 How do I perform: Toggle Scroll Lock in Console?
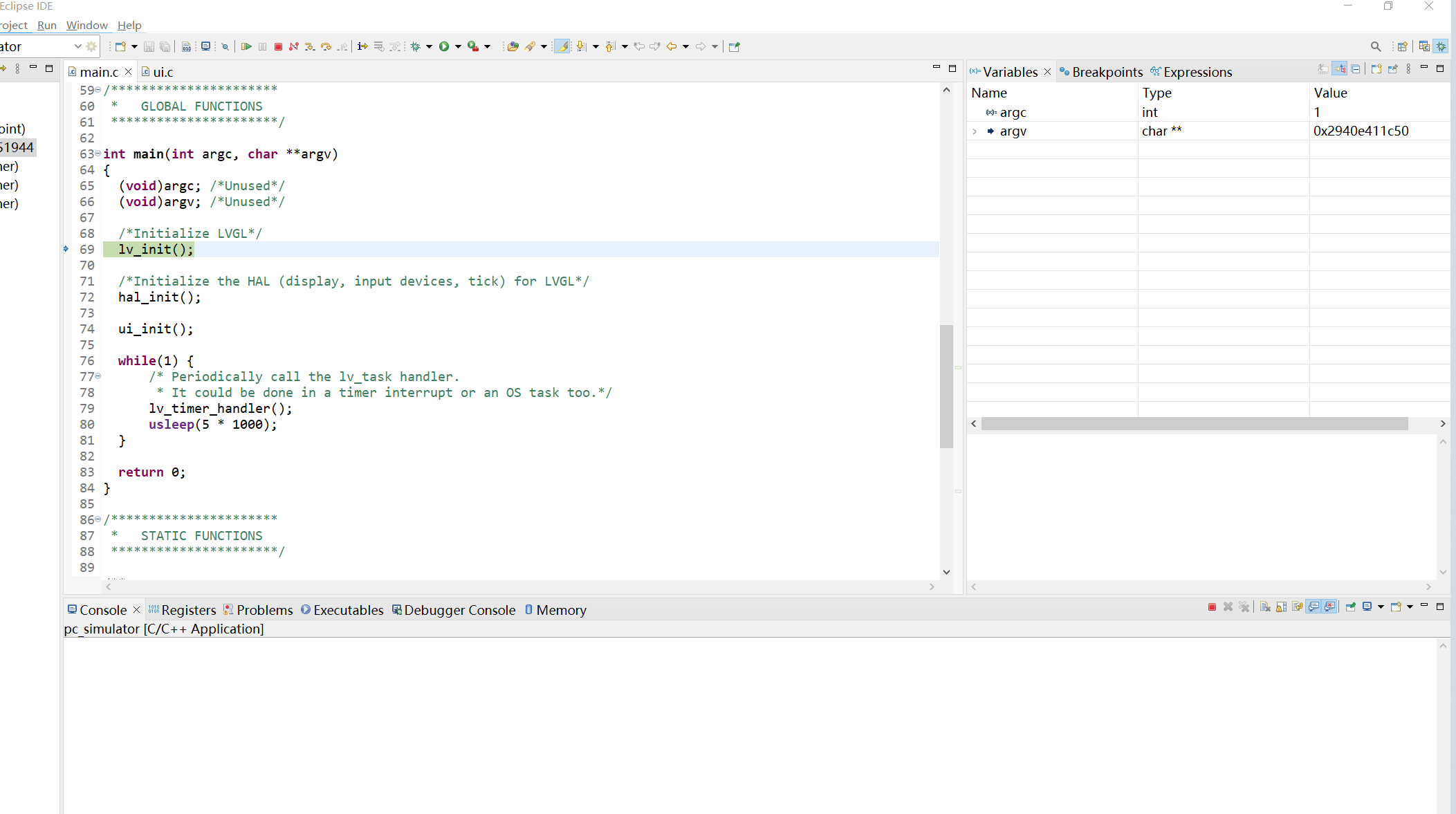(x=1281, y=607)
